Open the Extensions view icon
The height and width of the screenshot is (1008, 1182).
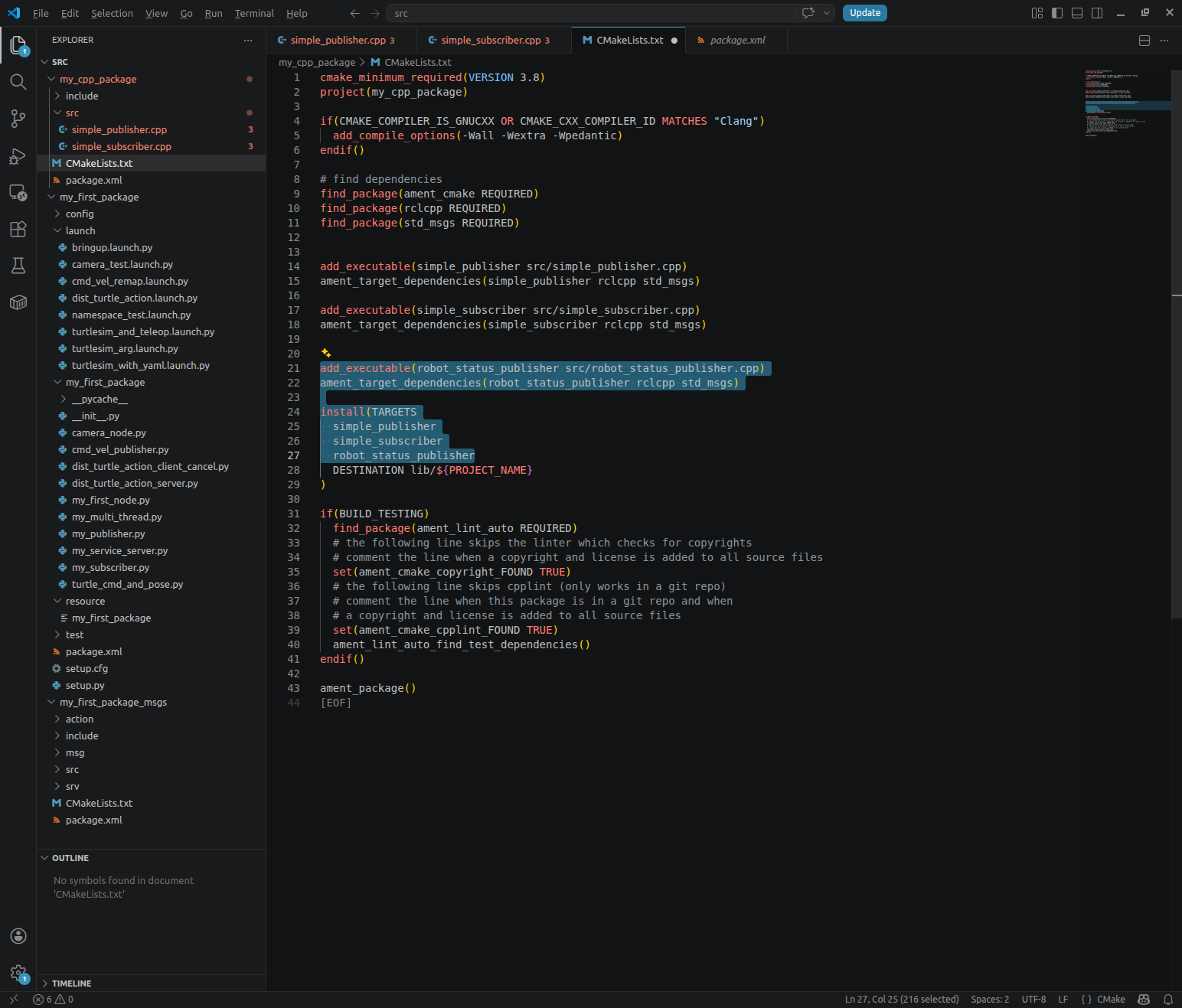(18, 229)
